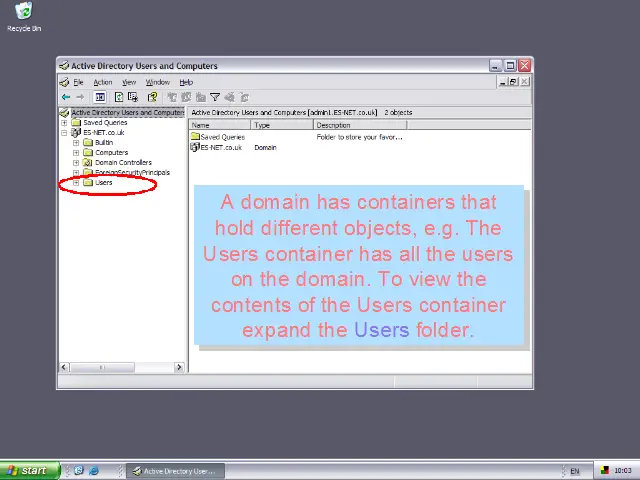The height and width of the screenshot is (480, 640).
Task: Open the View menu
Action: click(x=129, y=82)
